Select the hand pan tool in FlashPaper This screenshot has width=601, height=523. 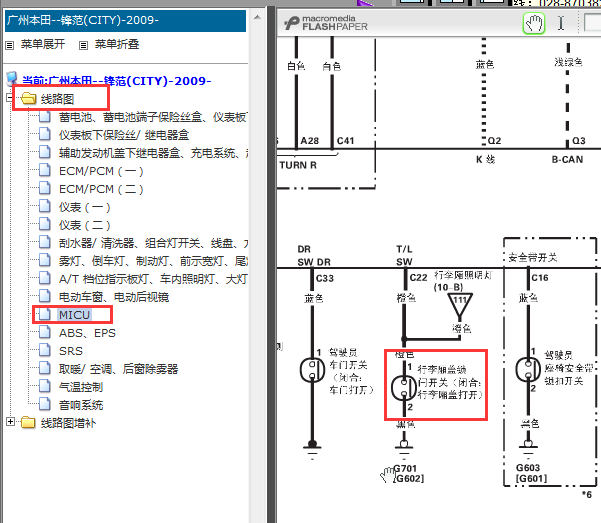[x=534, y=23]
